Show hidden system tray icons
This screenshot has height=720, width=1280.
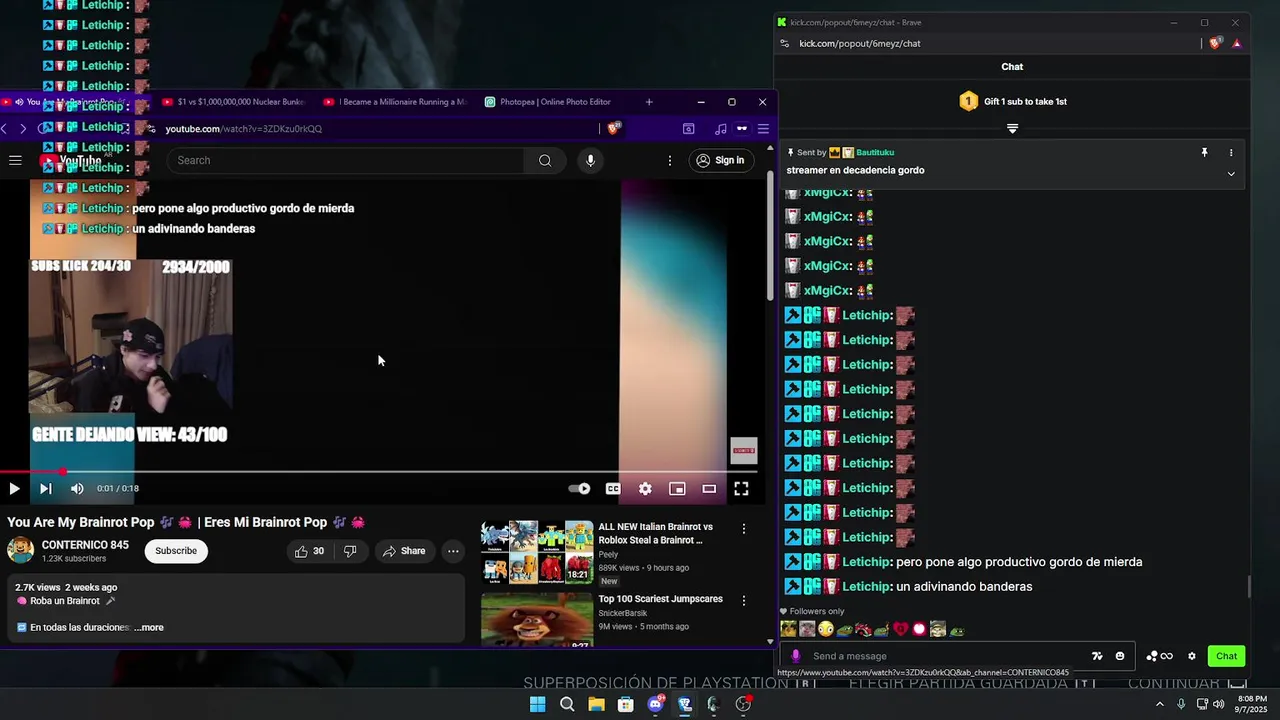coord(1160,705)
